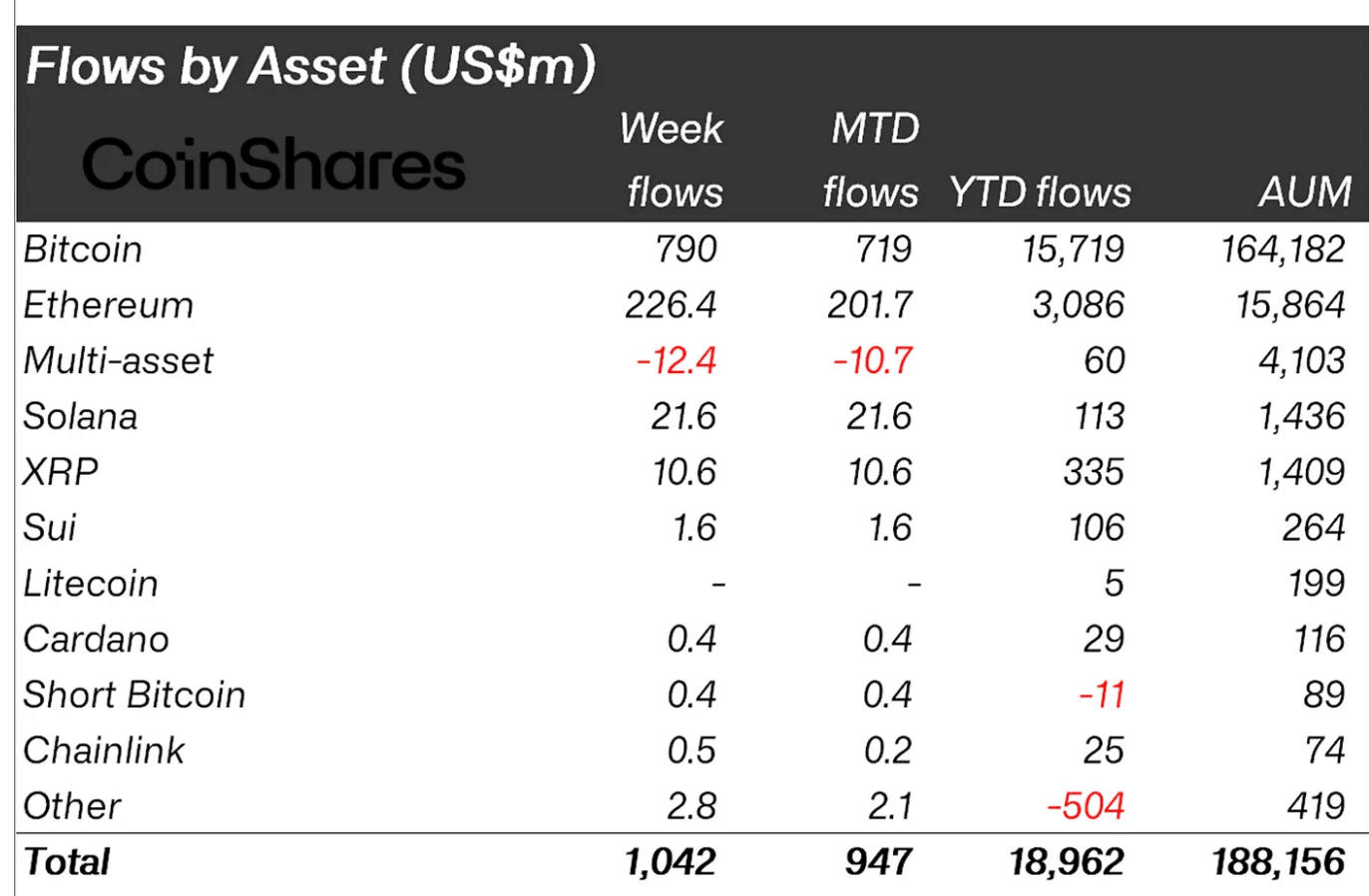The image size is (1369, 896).
Task: Click the Solana row label
Action: (80, 417)
